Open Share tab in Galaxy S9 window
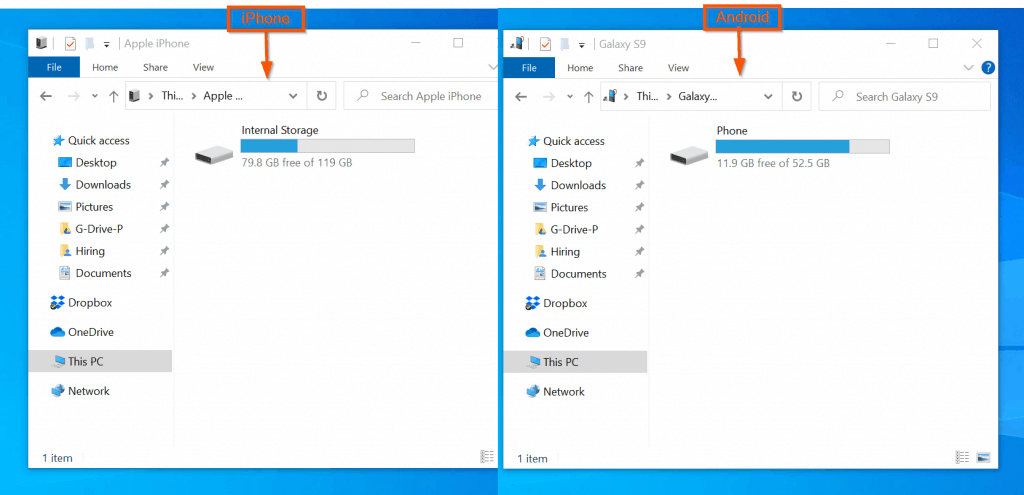Image resolution: width=1024 pixels, height=495 pixels. pyautogui.click(x=631, y=68)
